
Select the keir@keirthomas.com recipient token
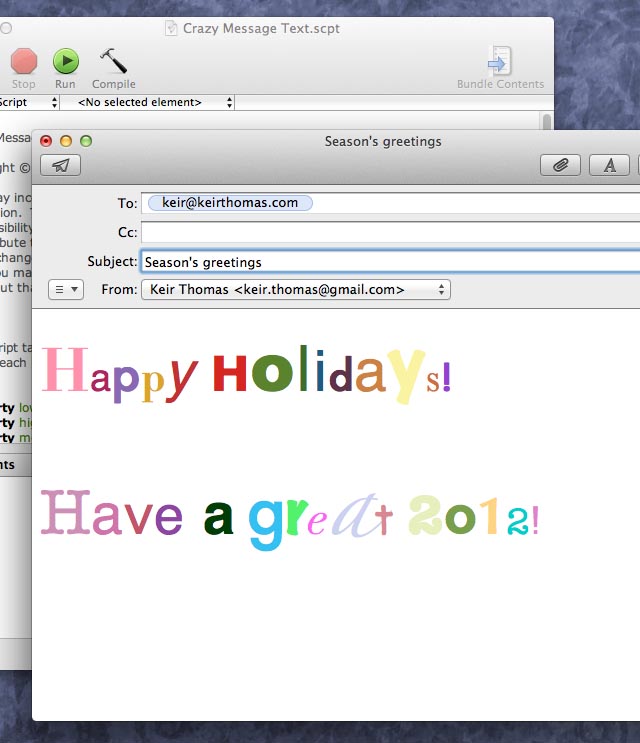pos(230,203)
